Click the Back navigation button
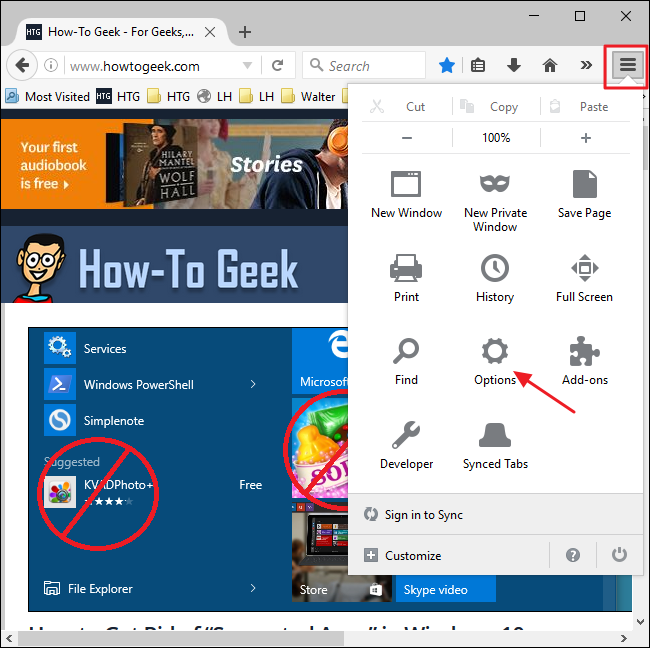Image resolution: width=650 pixels, height=648 pixels. [x=22, y=65]
